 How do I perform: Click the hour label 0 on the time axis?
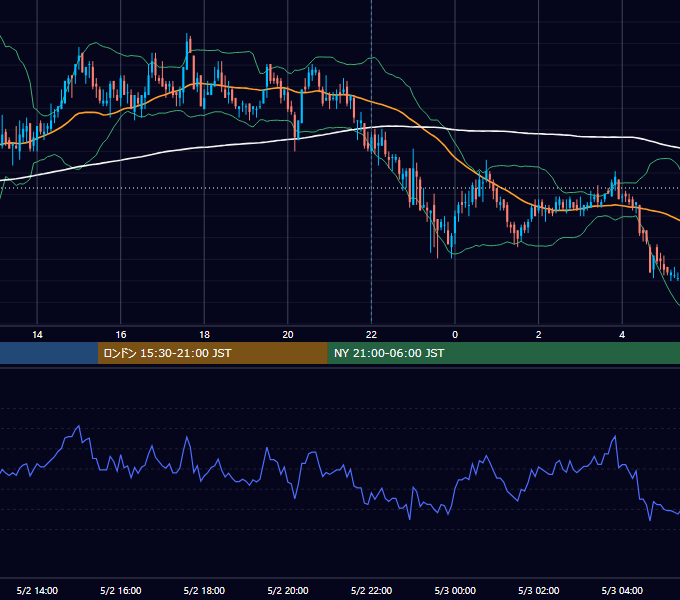point(455,335)
